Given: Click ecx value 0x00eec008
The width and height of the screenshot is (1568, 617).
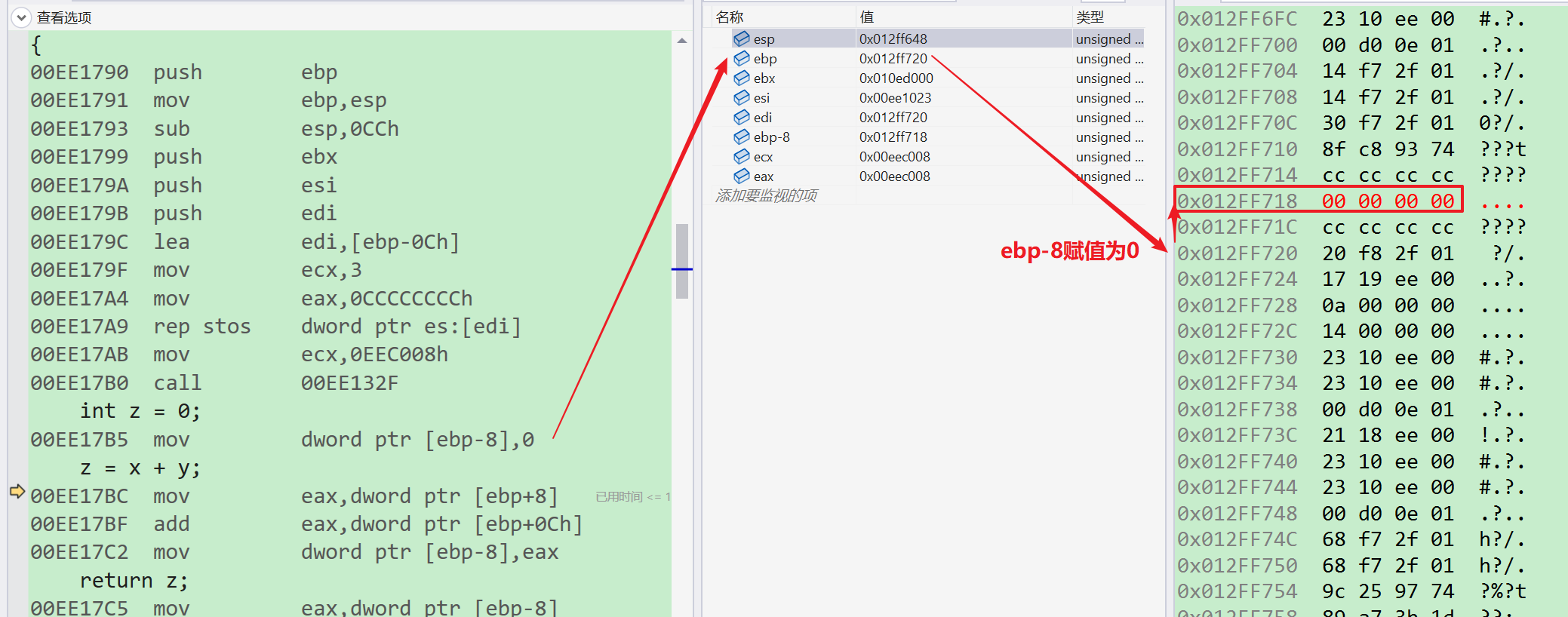Looking at the screenshot, I should (894, 156).
